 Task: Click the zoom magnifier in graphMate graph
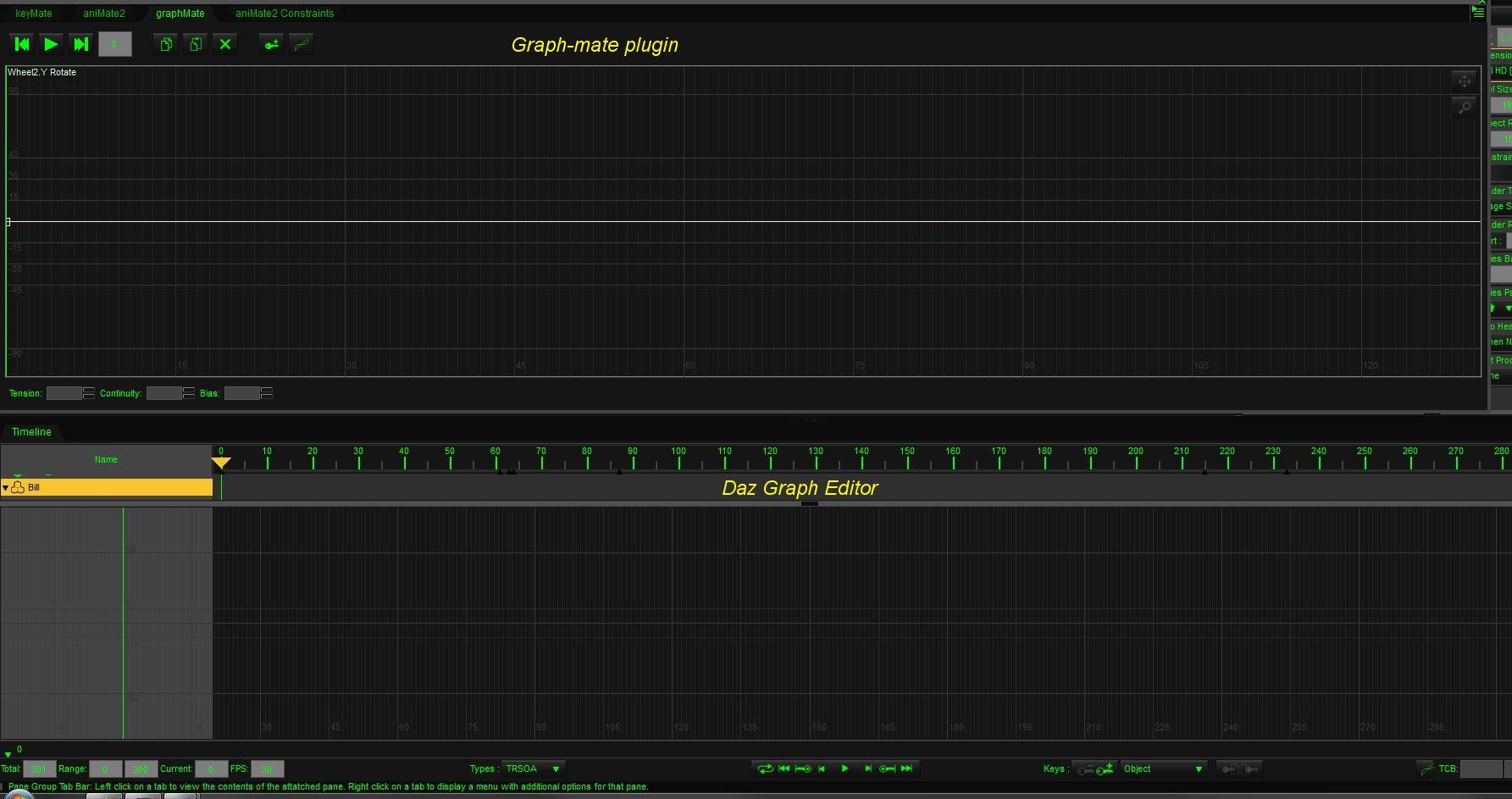(1465, 107)
